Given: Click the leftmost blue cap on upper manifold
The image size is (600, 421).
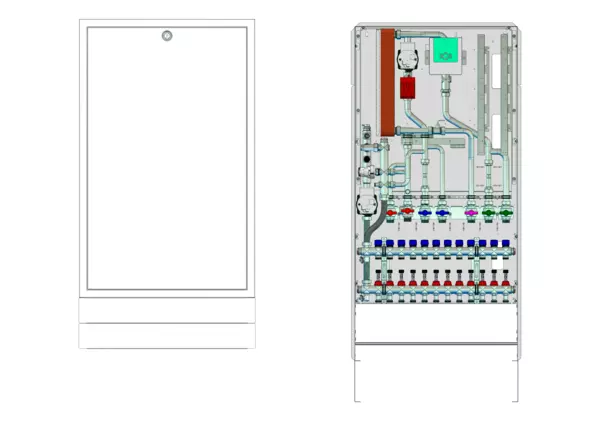Looking at the screenshot, I should pos(379,243).
